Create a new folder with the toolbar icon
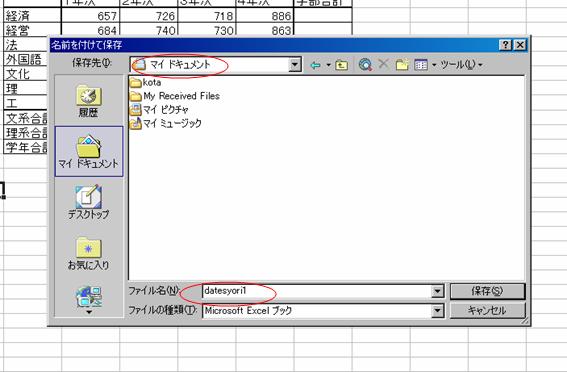This screenshot has width=567, height=372. tap(402, 65)
